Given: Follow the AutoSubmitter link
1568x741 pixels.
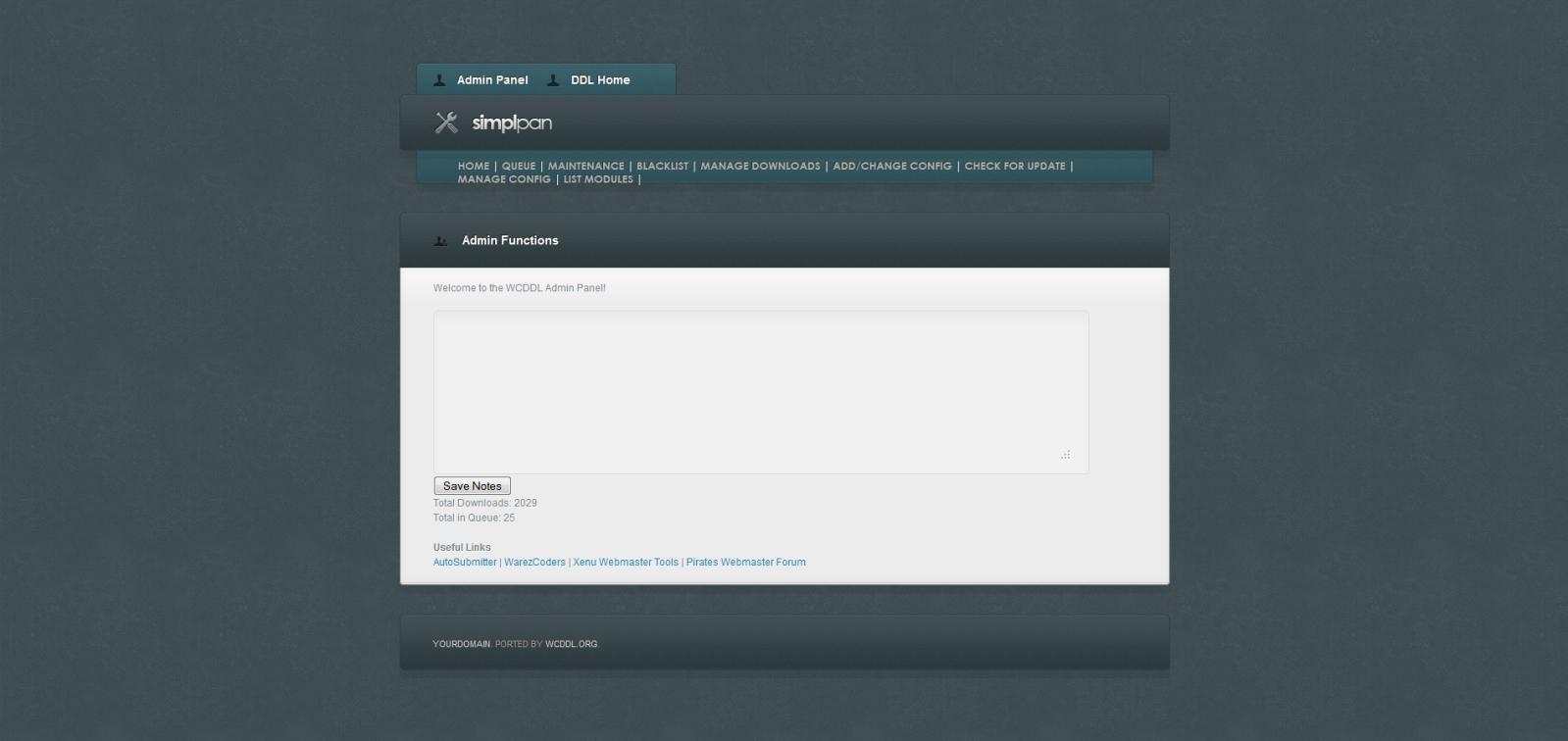Looking at the screenshot, I should point(465,563).
